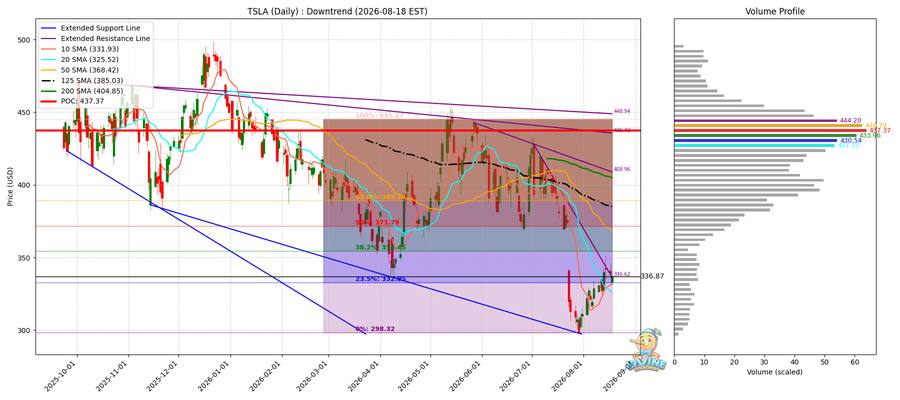
Task: Click the 350 price tick label
Action: click(25, 258)
